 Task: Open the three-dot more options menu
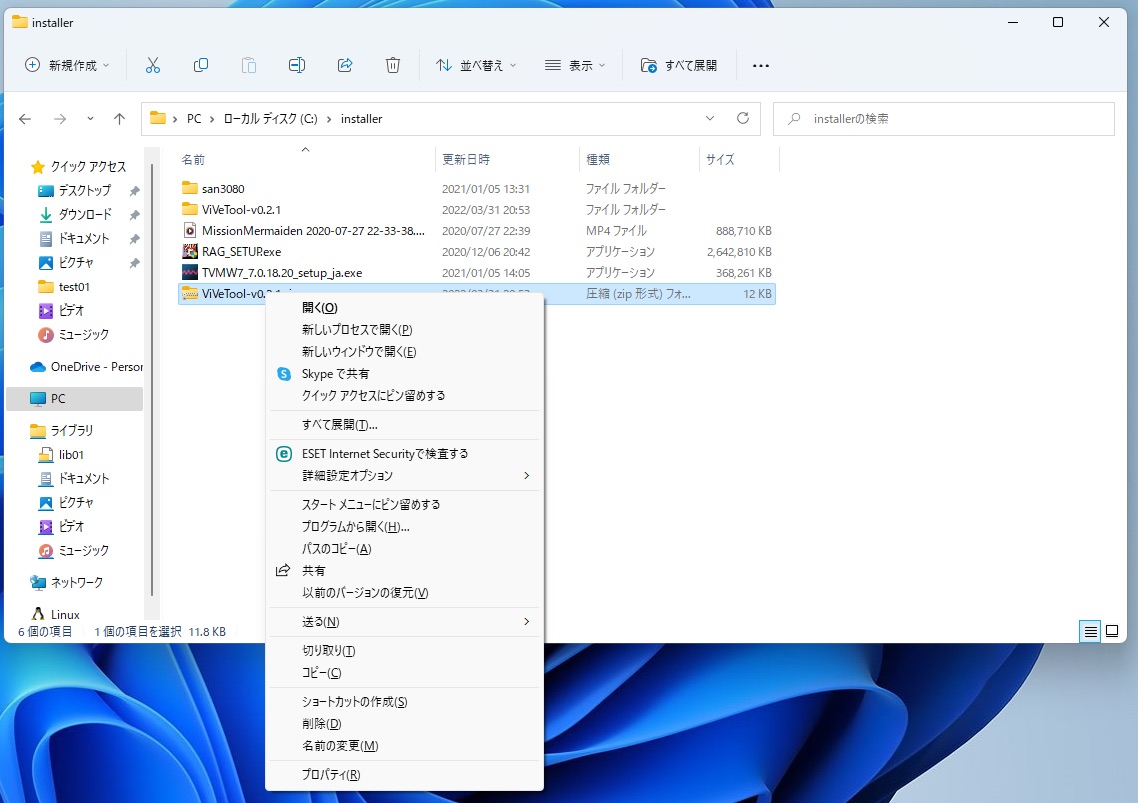pos(761,65)
